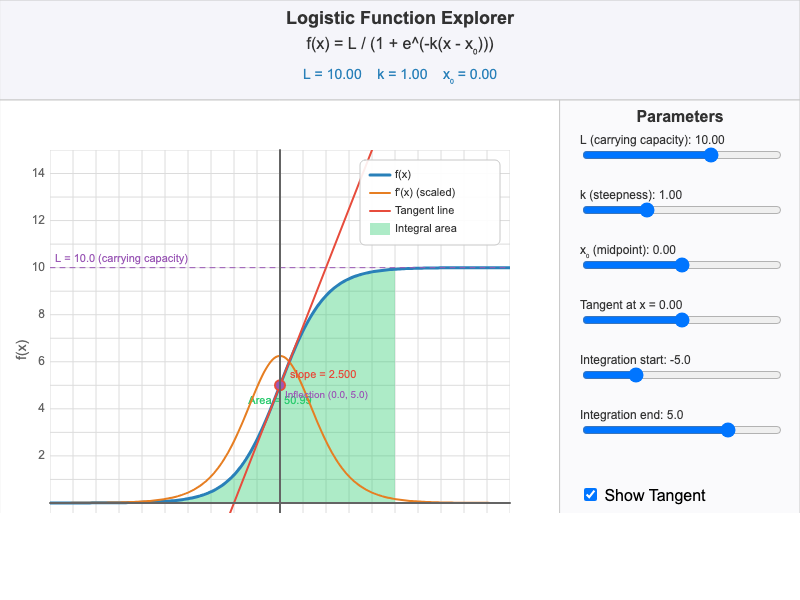800x600 pixels.
Task: Click the Integration start slider handle
Action: [x=637, y=375]
